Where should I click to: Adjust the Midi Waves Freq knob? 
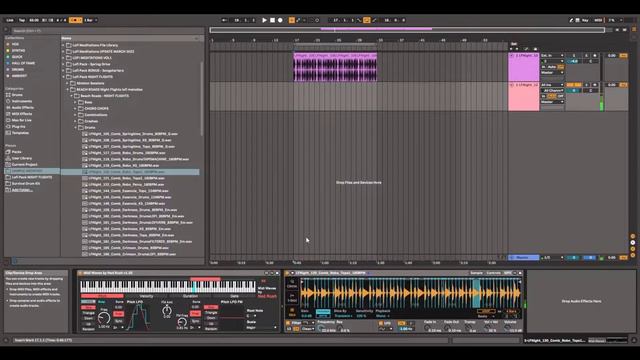(104, 317)
